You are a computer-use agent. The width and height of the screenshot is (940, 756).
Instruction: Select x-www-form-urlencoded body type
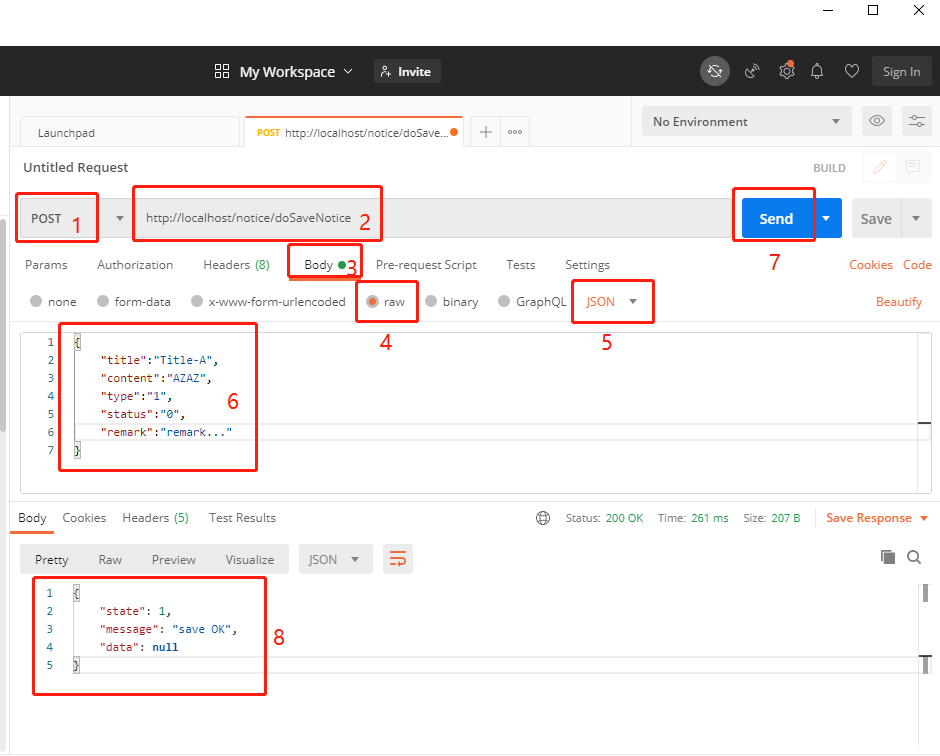pos(268,302)
